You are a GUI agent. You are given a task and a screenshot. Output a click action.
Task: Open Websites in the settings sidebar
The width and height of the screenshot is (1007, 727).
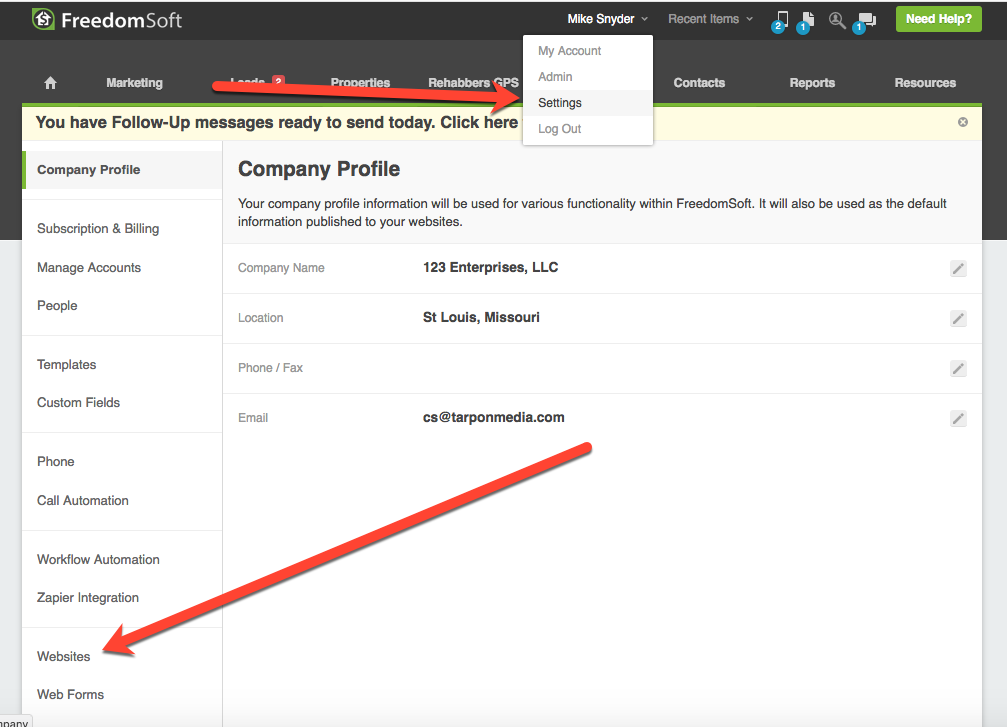pyautogui.click(x=64, y=656)
